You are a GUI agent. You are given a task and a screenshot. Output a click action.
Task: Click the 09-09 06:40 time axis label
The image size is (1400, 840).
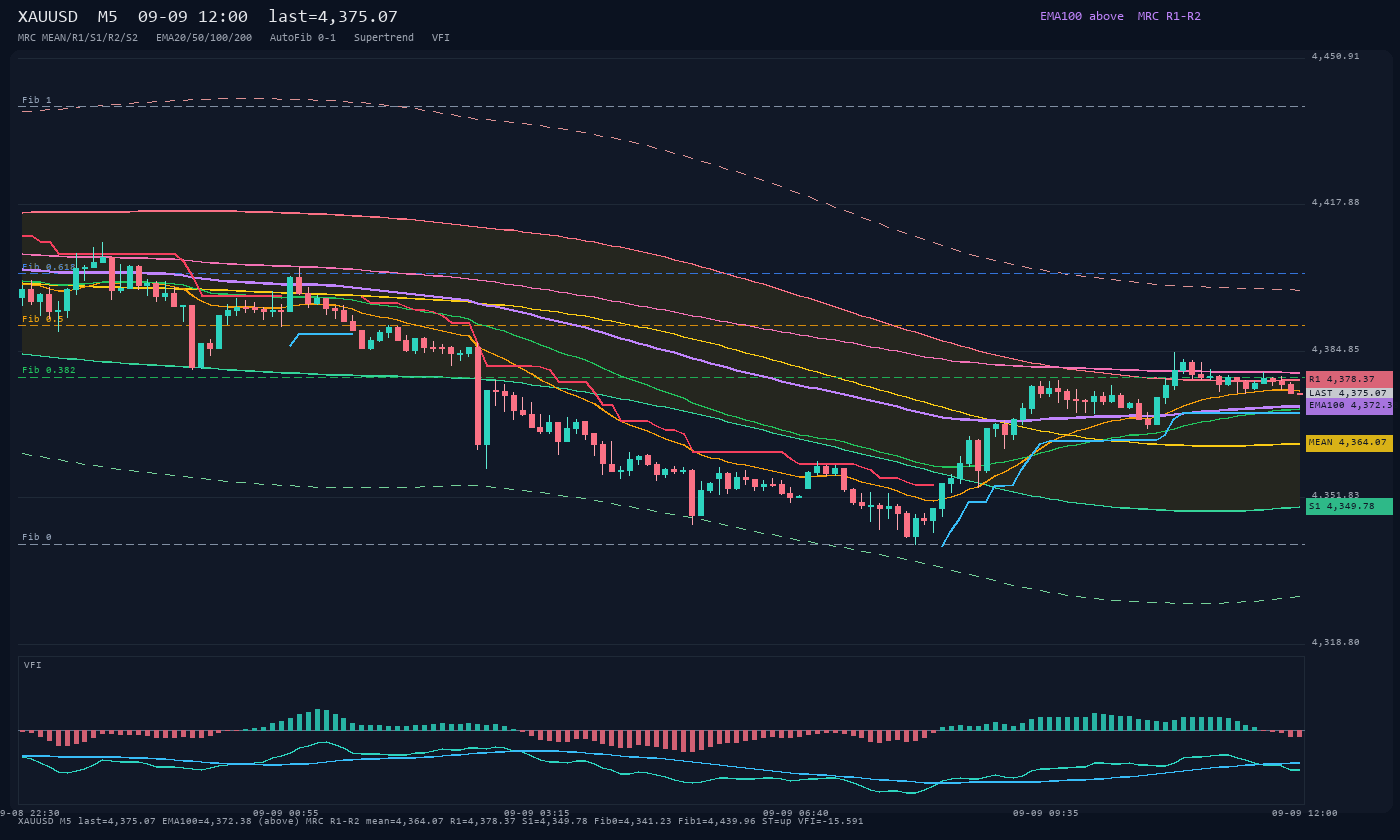click(796, 813)
